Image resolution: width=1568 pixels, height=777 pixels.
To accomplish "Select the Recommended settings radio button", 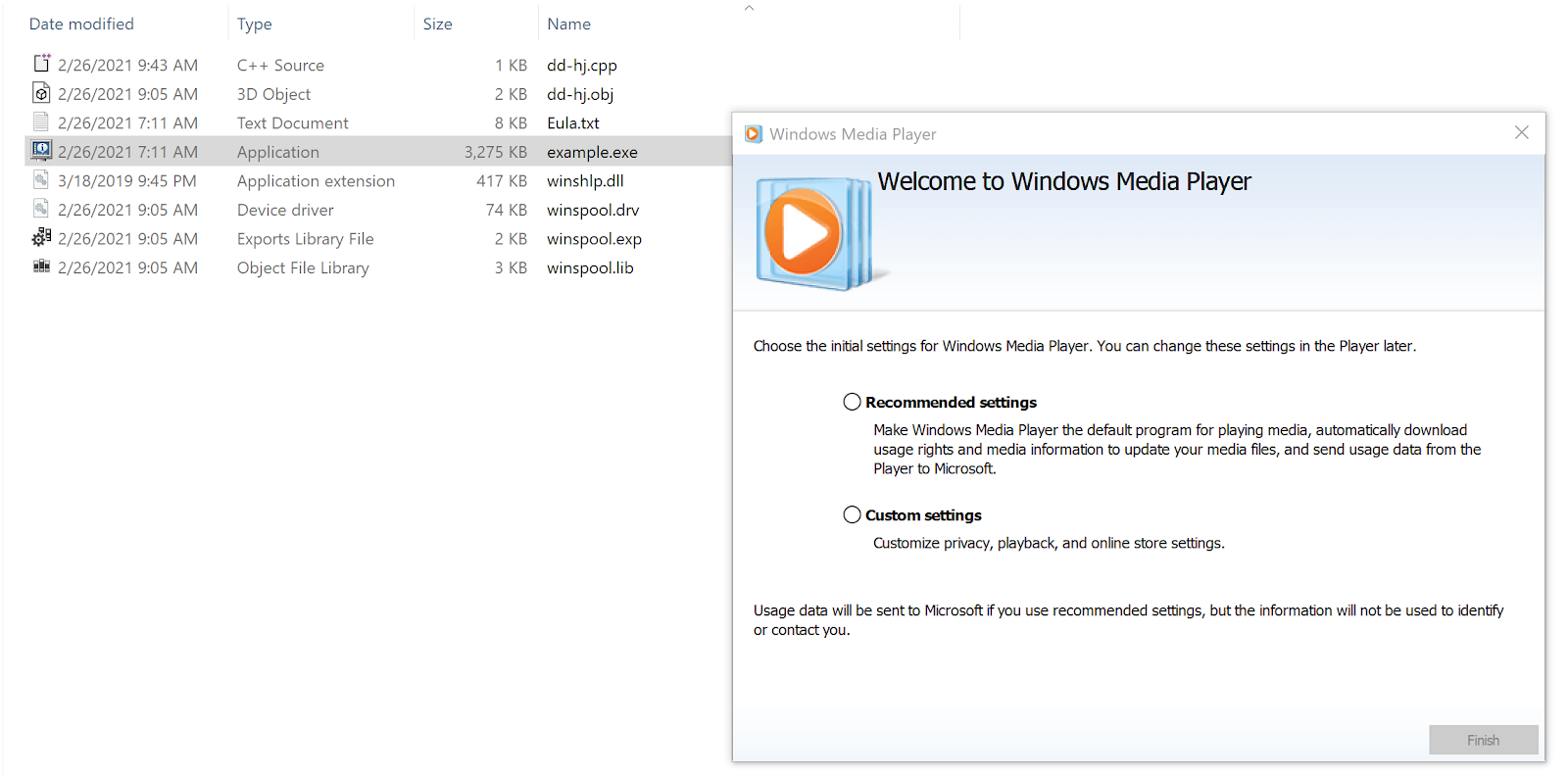I will tap(853, 402).
